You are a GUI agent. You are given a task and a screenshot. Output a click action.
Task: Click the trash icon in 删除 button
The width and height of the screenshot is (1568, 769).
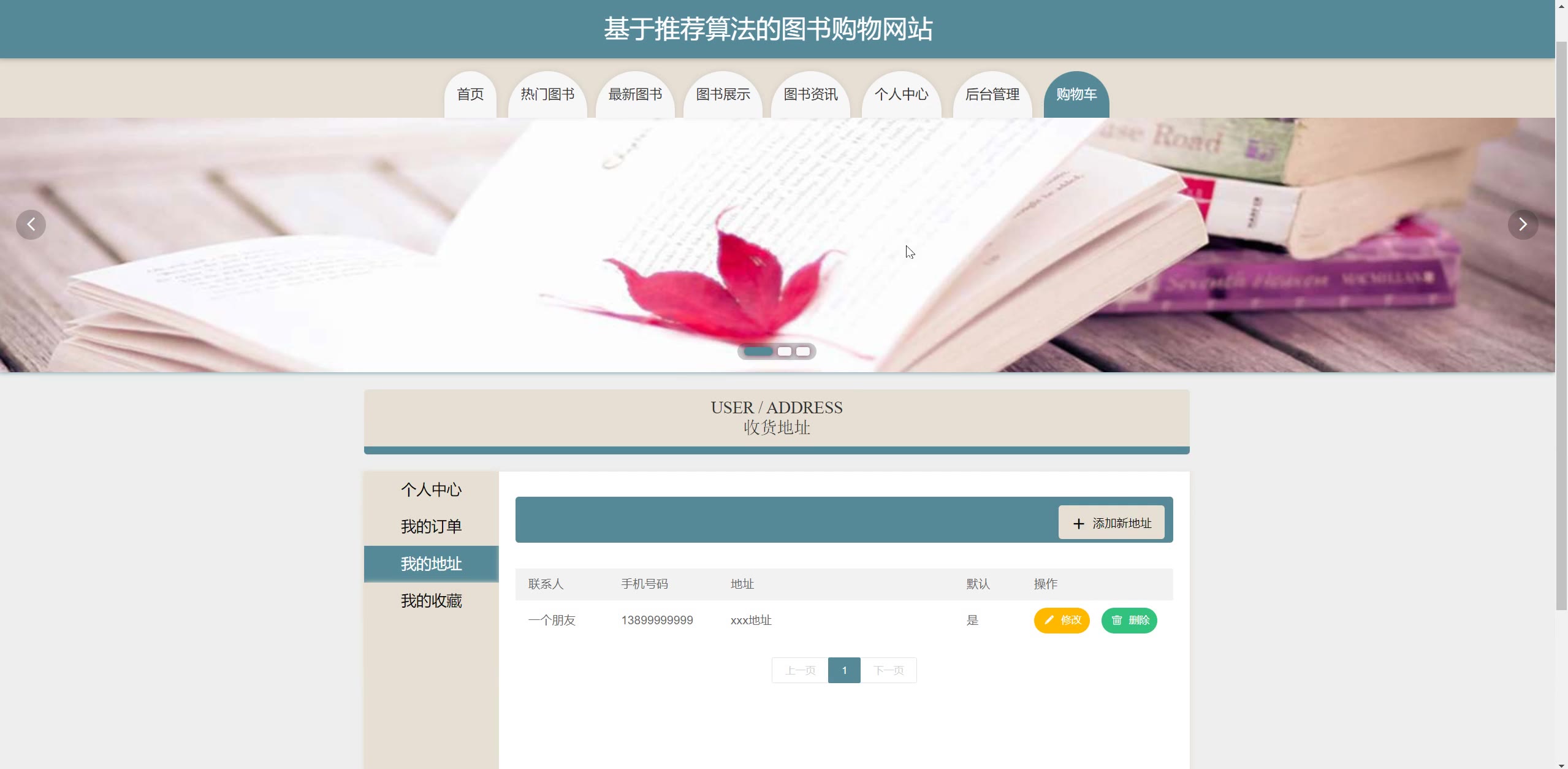click(1117, 620)
